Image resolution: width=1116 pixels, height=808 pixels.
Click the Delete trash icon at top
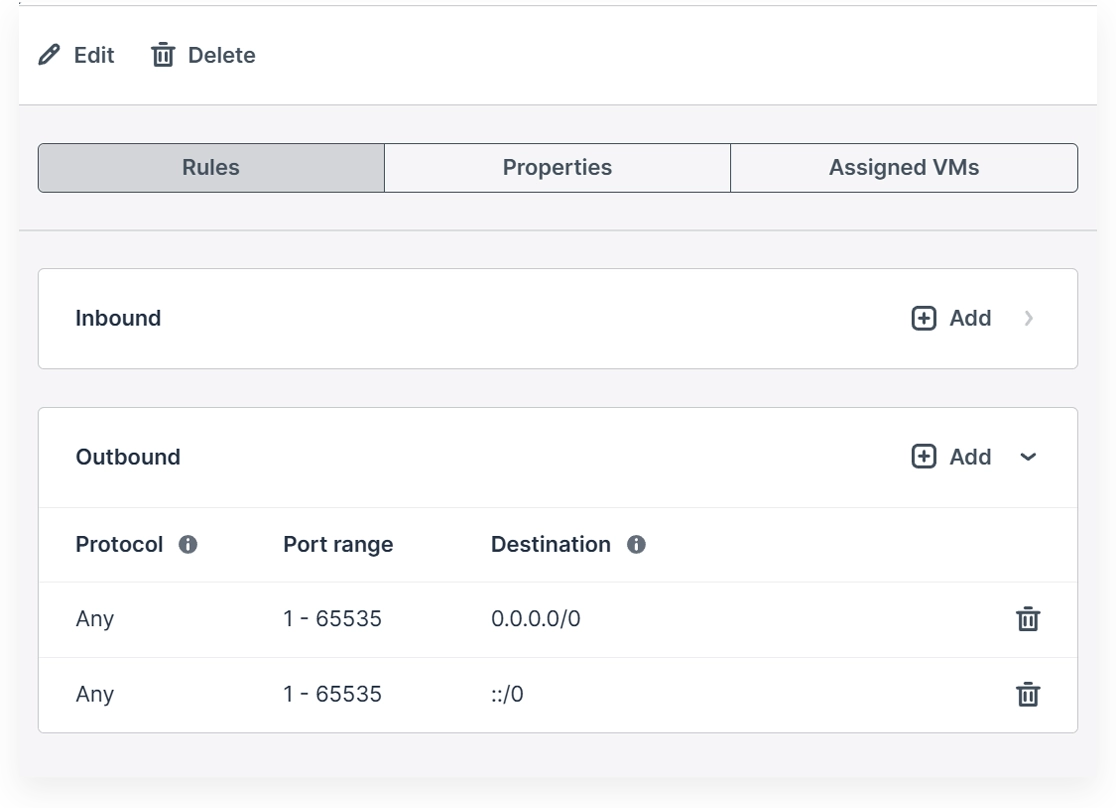(162, 55)
